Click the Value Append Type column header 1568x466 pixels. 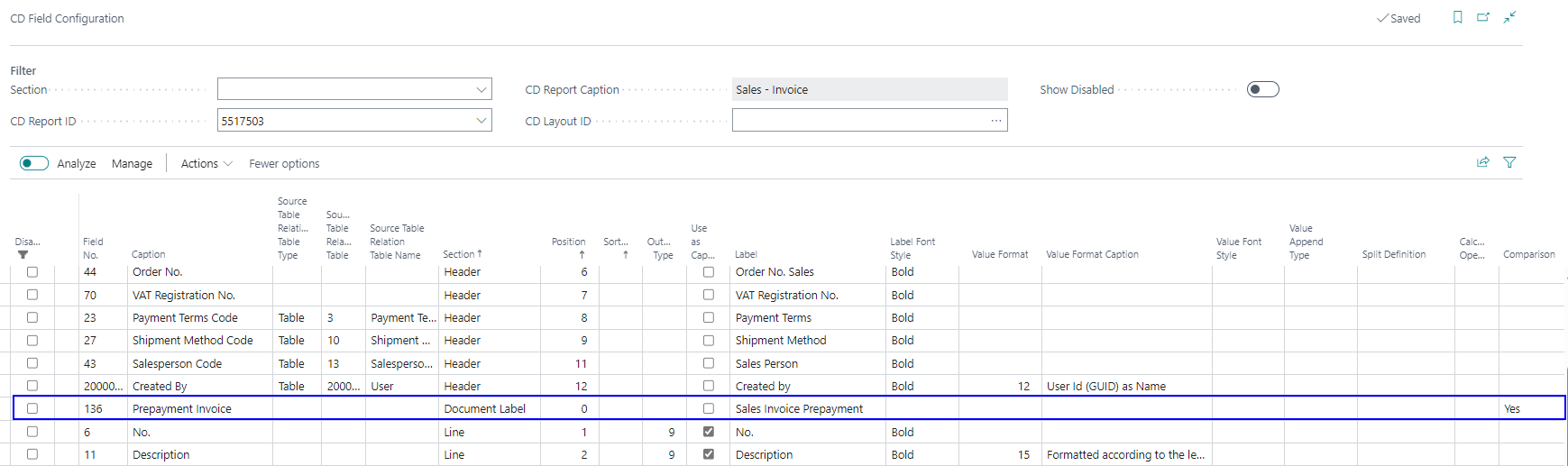(x=1306, y=242)
